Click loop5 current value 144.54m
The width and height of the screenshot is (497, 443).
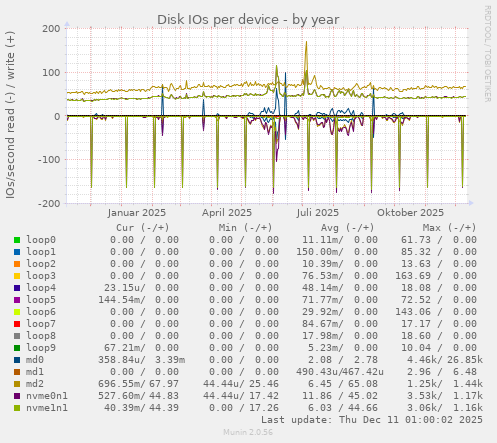pyautogui.click(x=122, y=300)
